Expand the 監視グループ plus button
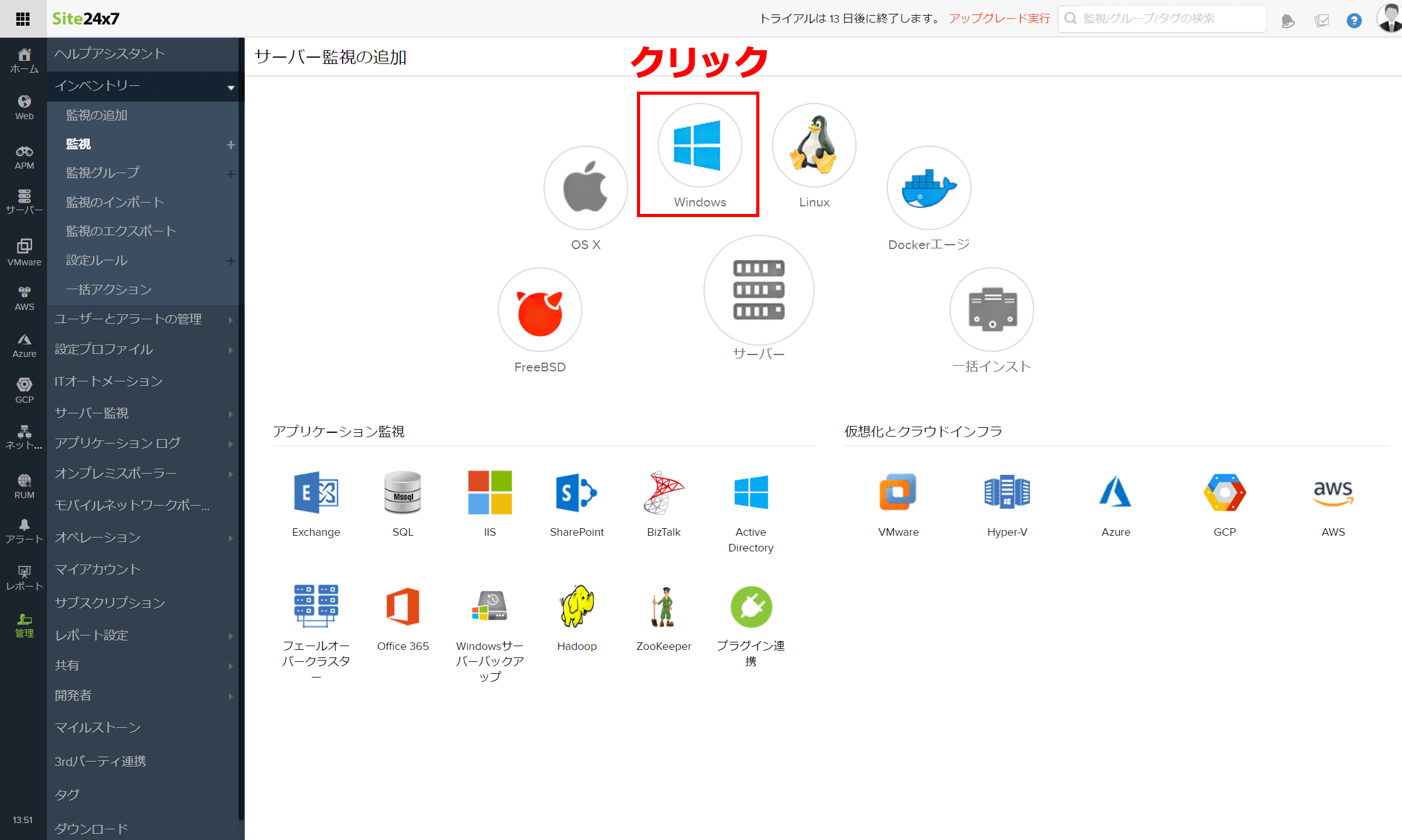Screen dimensions: 1402x840 pos(230,174)
